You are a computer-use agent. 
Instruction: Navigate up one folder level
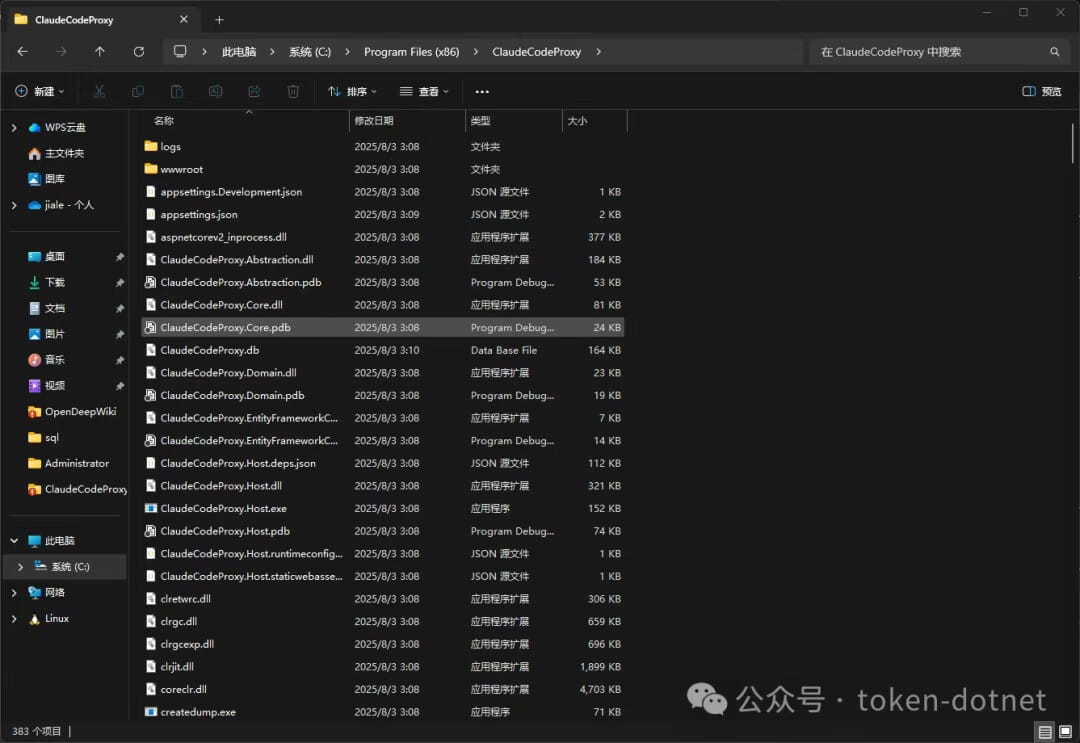tap(100, 52)
